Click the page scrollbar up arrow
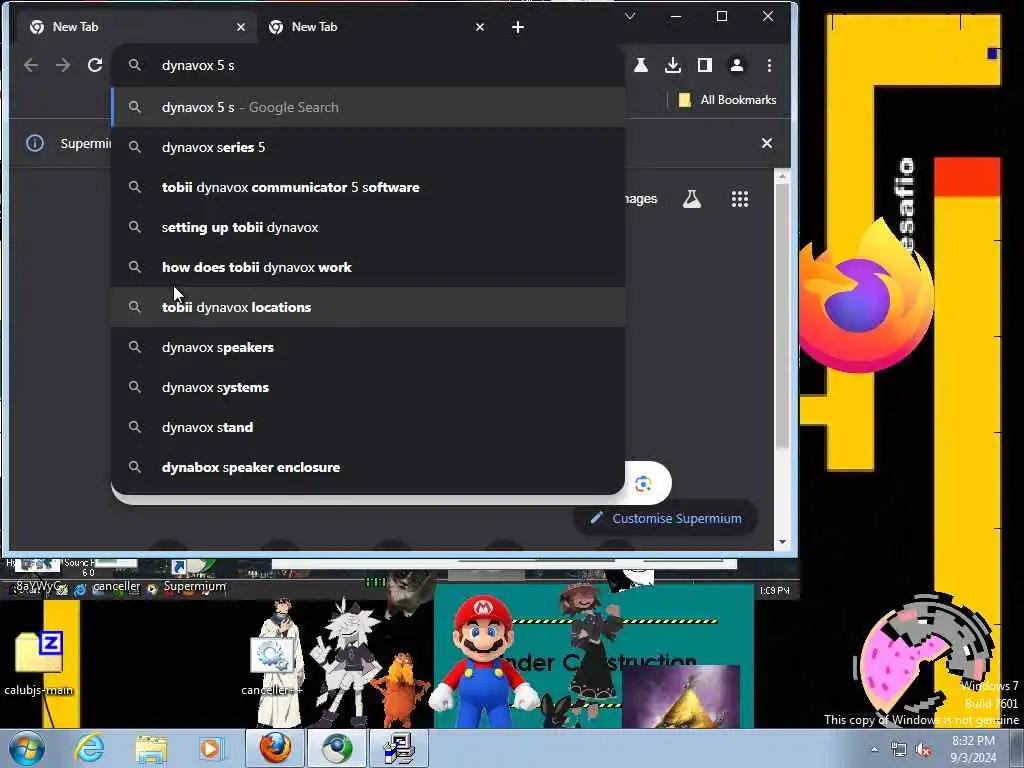Screen dimensions: 1024x768 [x=782, y=177]
